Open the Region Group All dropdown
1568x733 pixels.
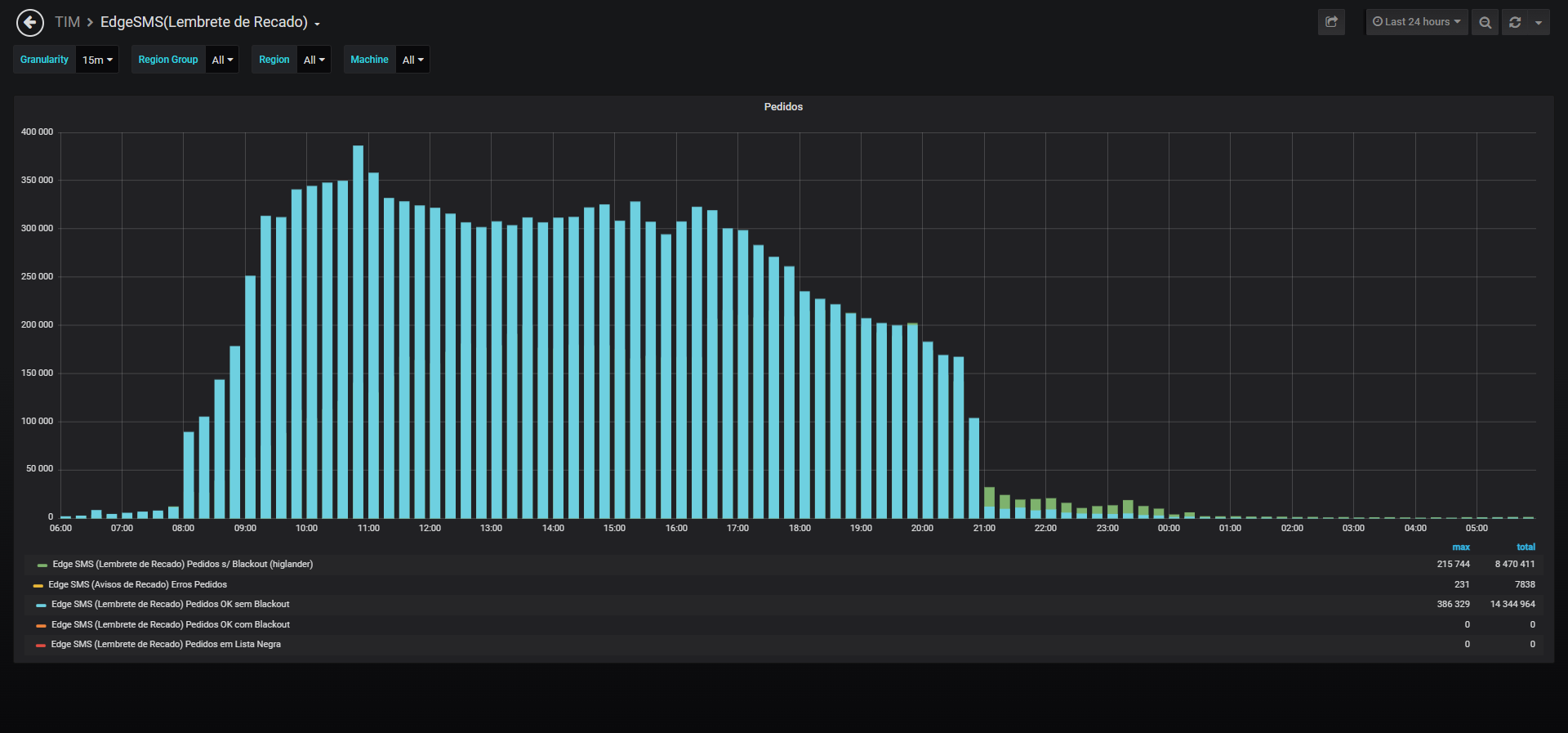click(x=222, y=60)
